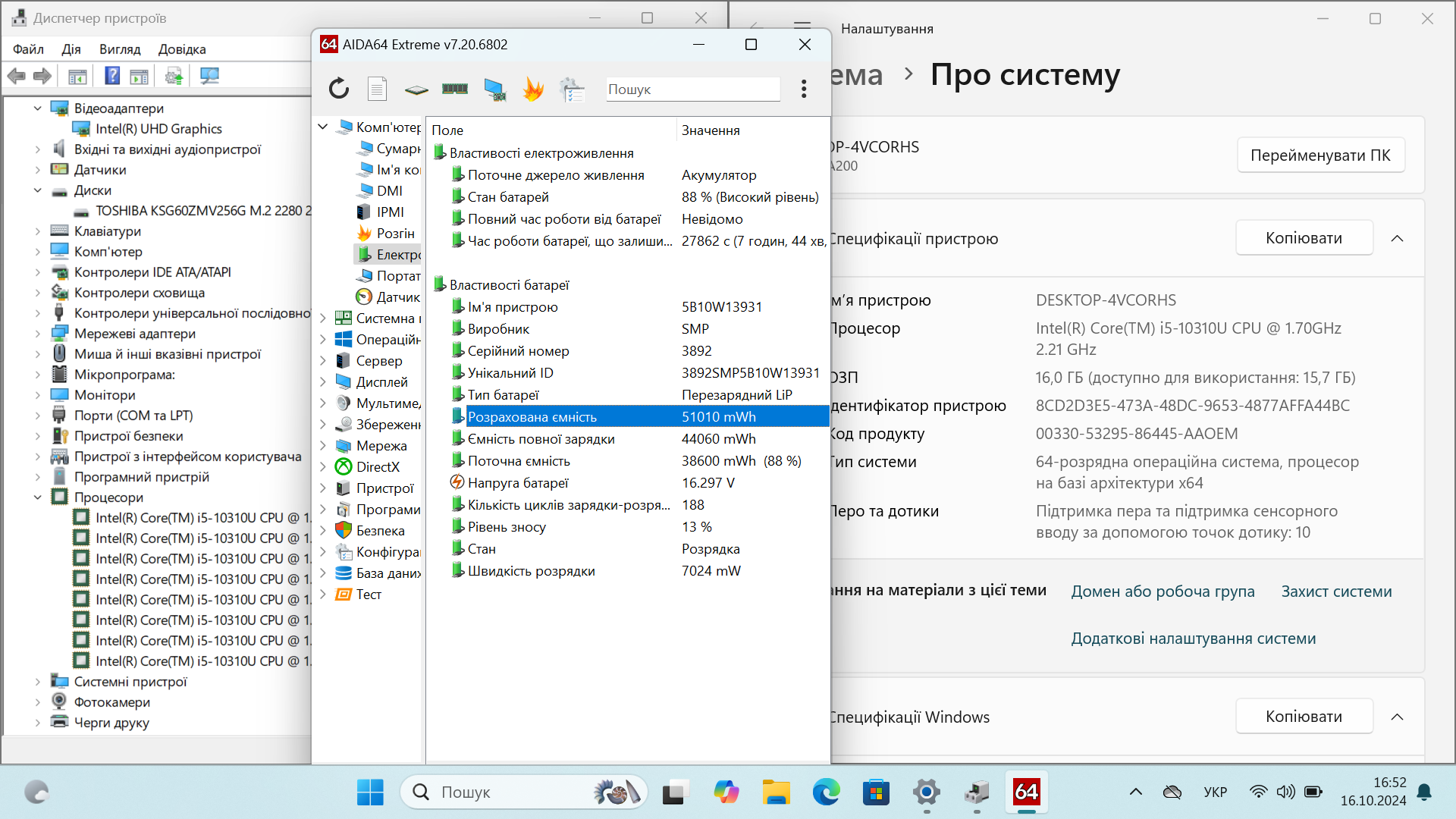Open Copilot from the taskbar

(726, 792)
